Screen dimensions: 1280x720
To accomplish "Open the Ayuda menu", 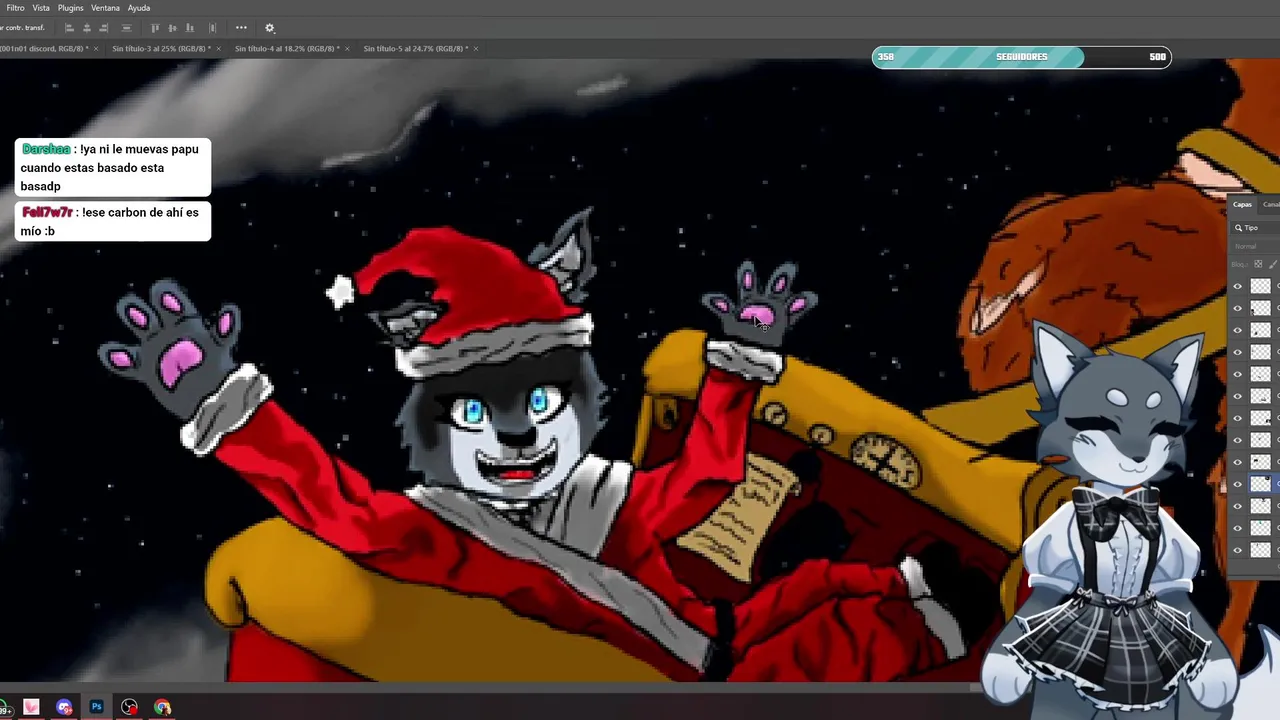I will (139, 8).
